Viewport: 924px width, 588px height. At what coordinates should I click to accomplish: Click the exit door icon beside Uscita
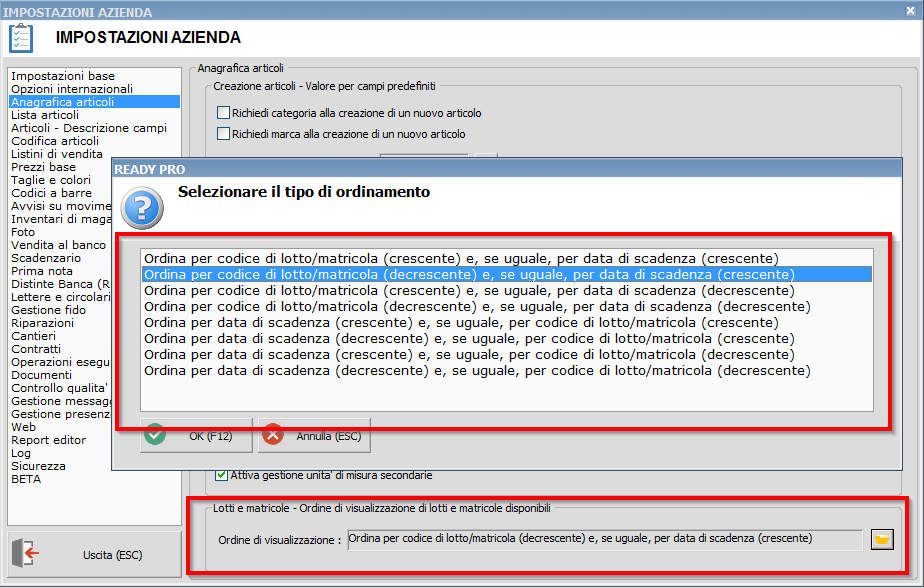25,554
